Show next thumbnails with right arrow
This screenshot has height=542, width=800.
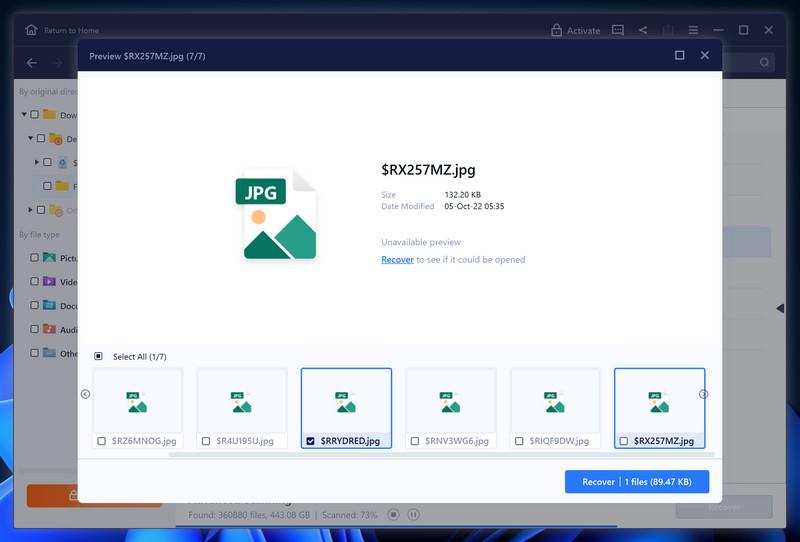tap(703, 394)
